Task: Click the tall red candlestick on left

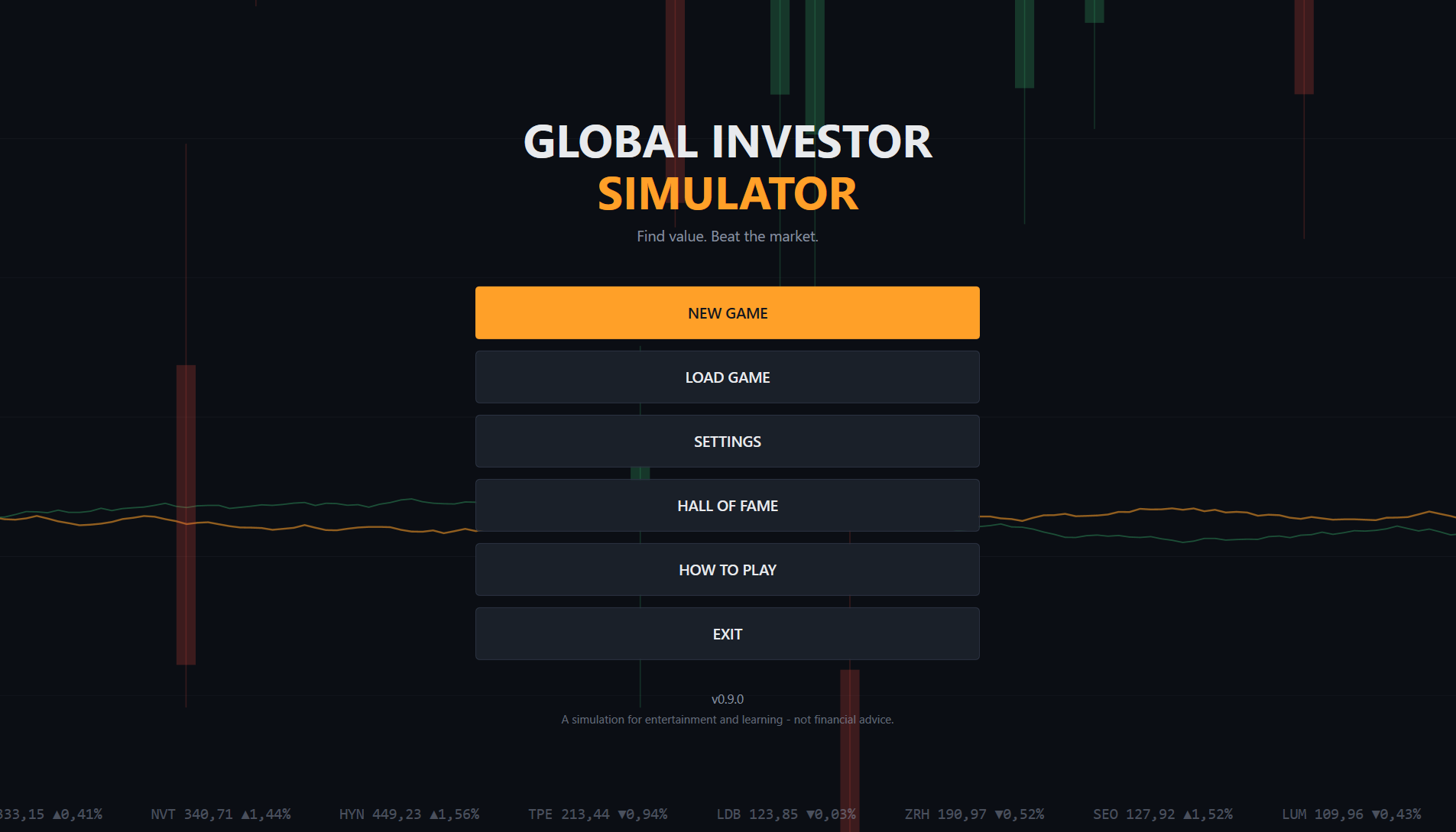Action: [186, 515]
